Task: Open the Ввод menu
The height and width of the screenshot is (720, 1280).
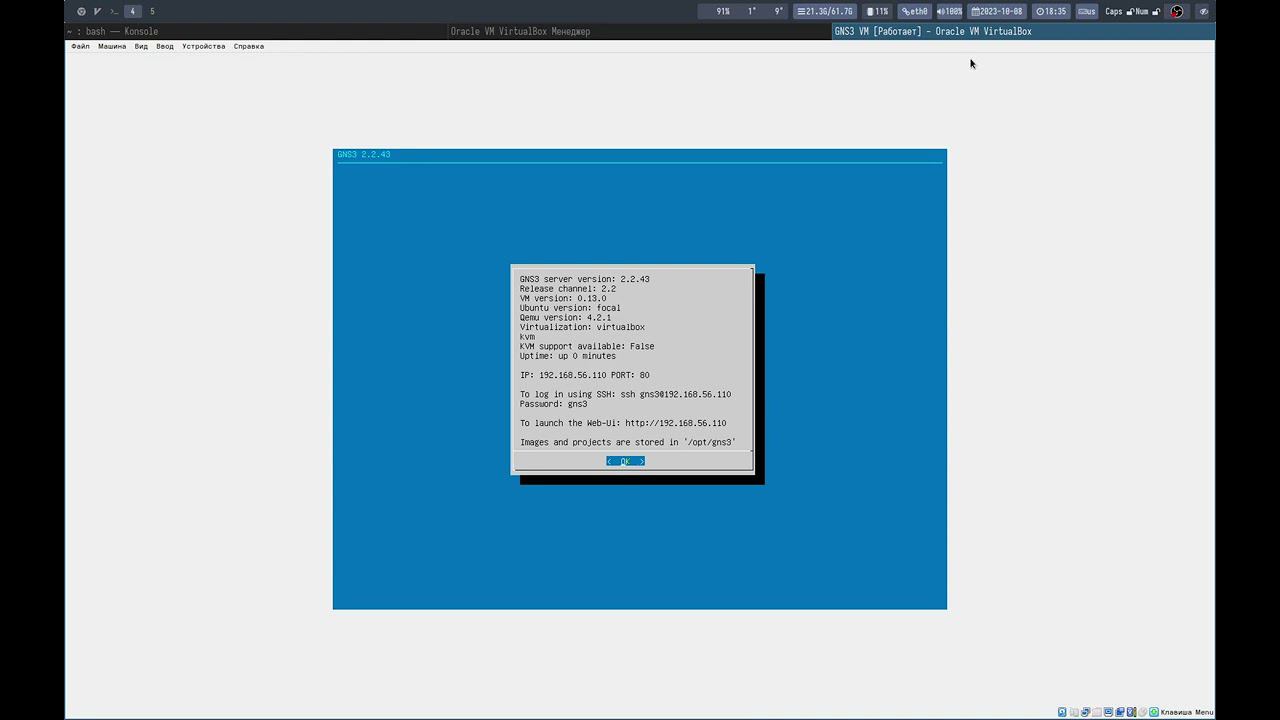Action: pos(165,46)
